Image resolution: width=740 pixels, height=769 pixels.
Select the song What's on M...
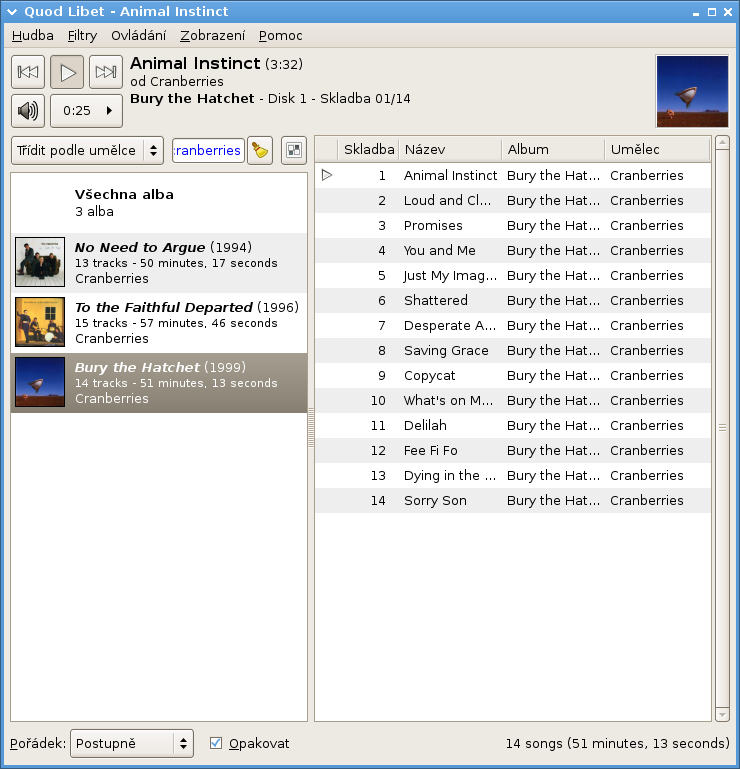(x=512, y=401)
